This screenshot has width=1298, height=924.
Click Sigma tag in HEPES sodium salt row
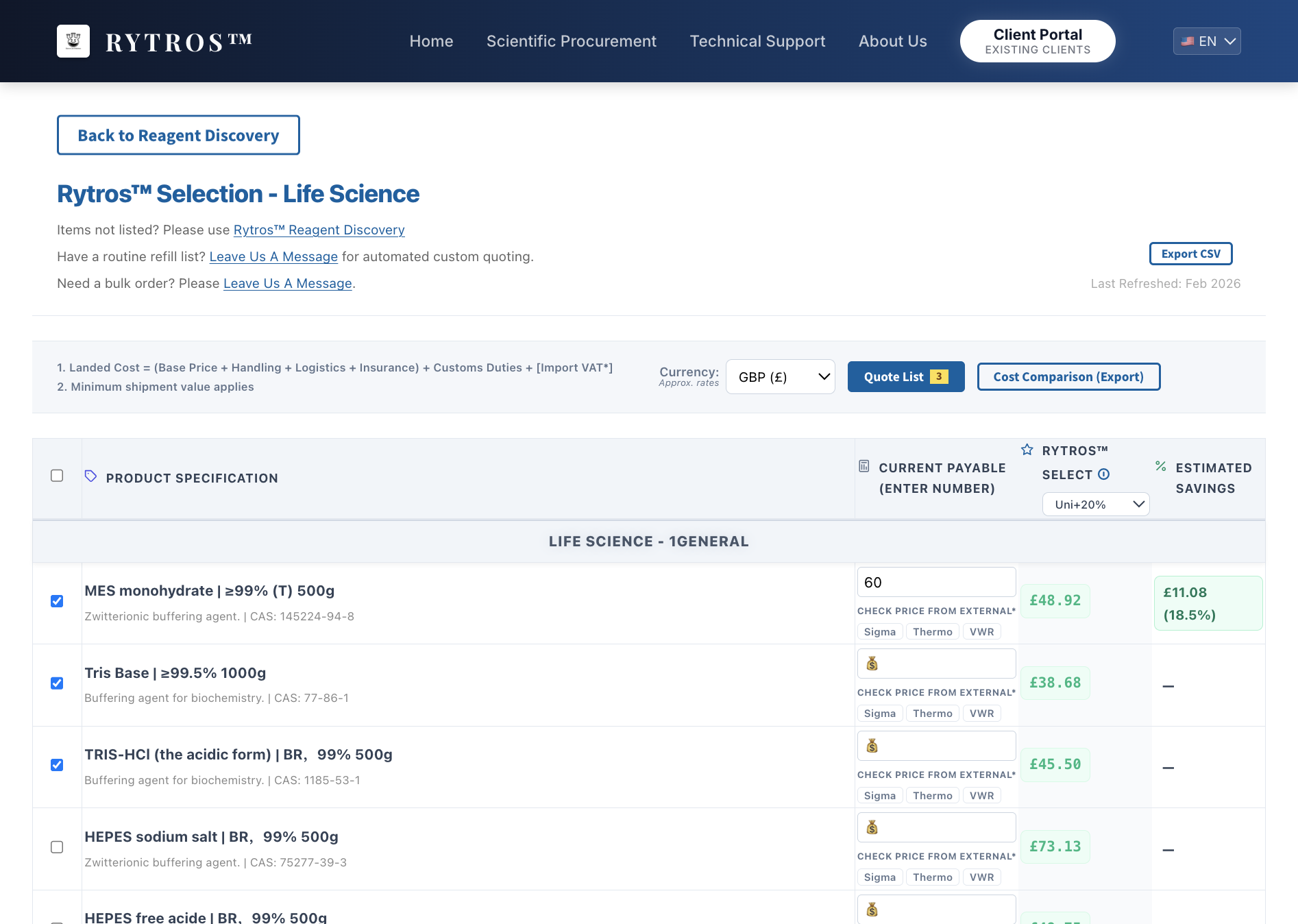880,877
